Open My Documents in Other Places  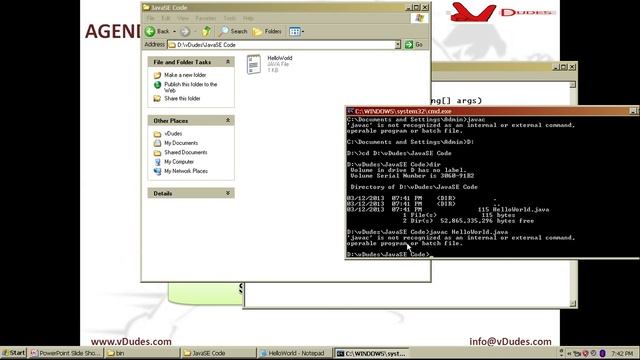181,143
